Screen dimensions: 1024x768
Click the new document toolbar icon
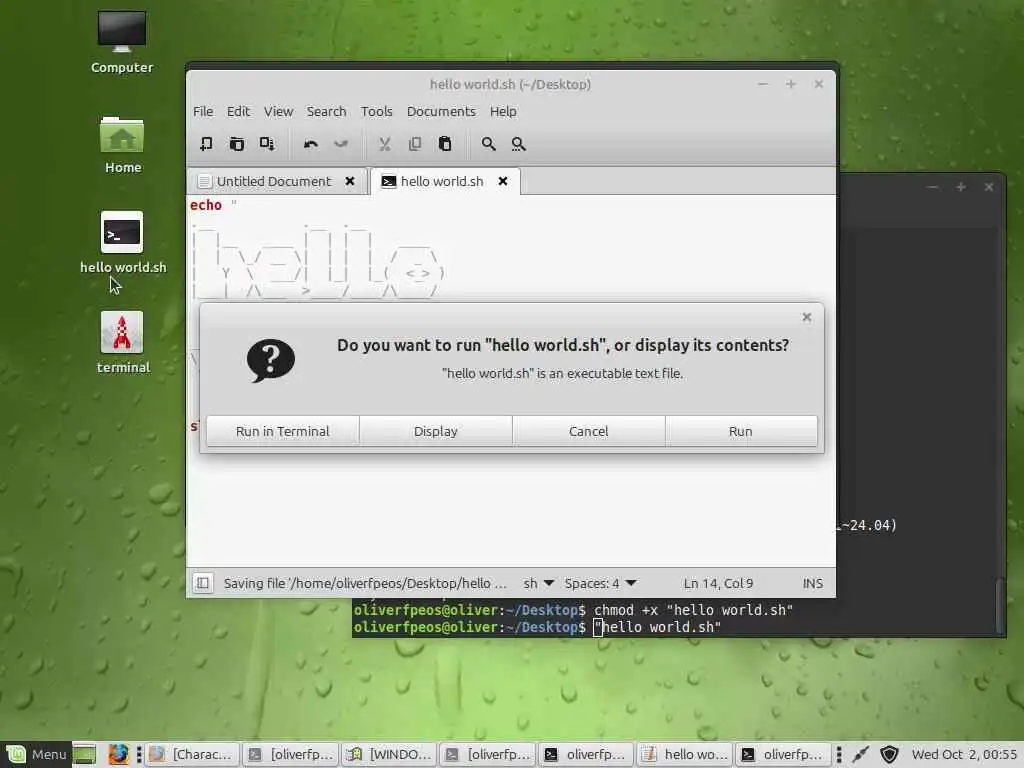point(206,144)
